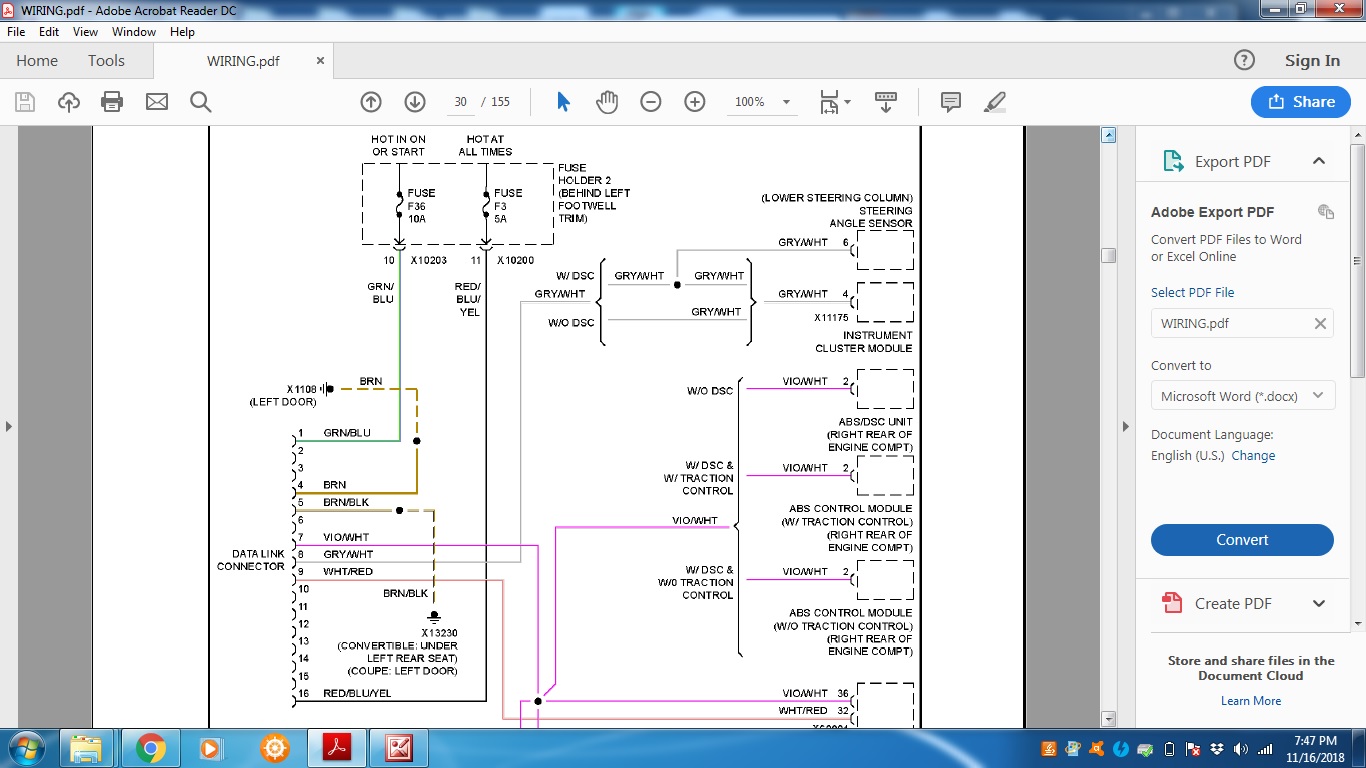Click the blue Convert button
Image resolution: width=1366 pixels, height=768 pixels.
tap(1242, 540)
